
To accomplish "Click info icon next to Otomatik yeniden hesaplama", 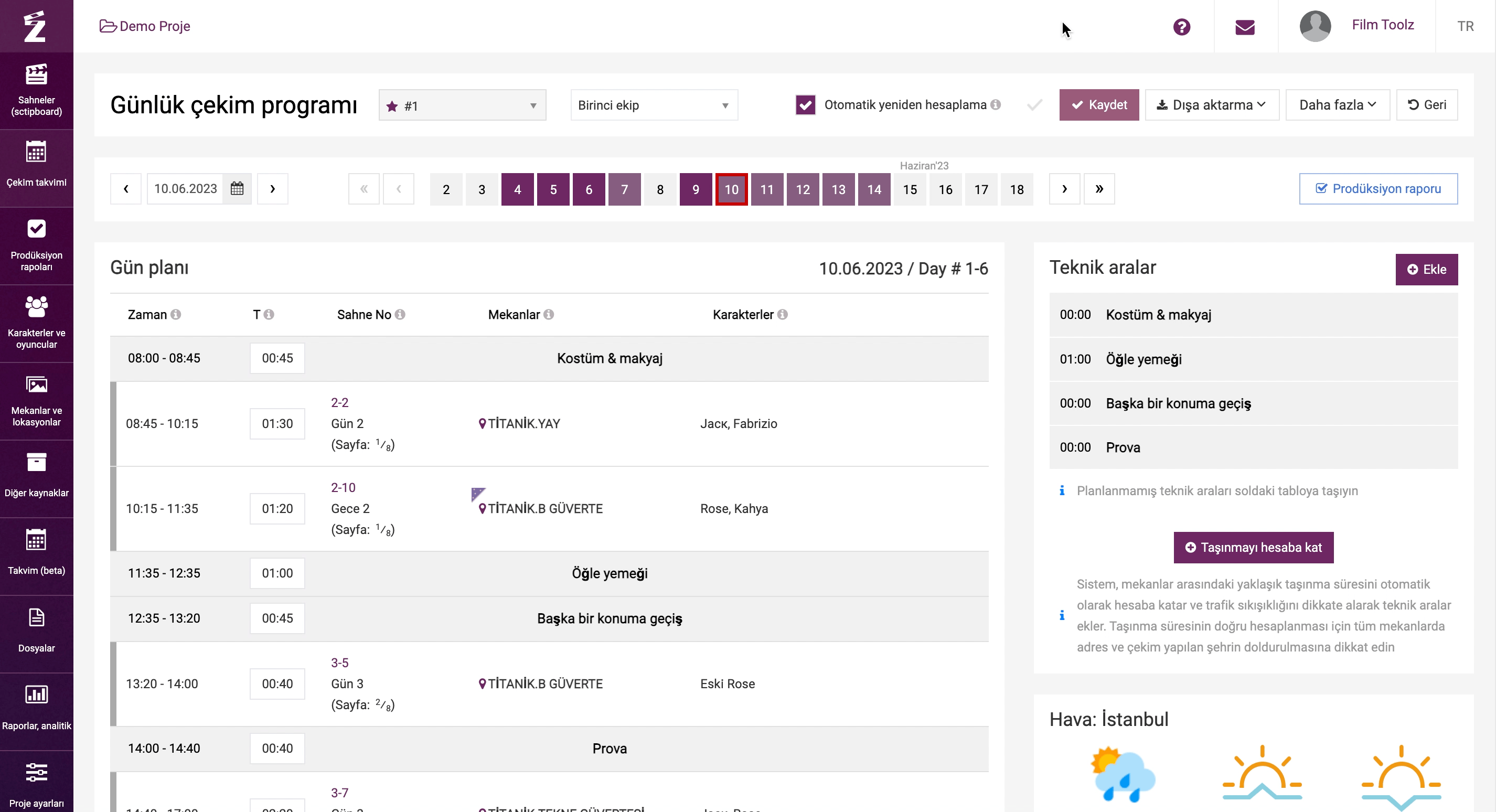I will [996, 104].
